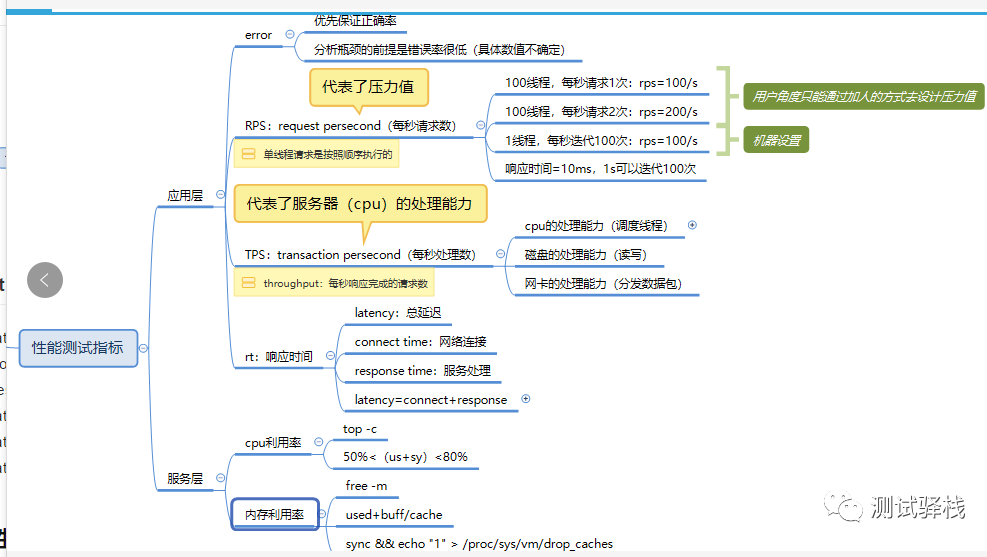Image resolution: width=987 pixels, height=557 pixels.
Task: Click latency：总延迟 node
Action: point(398,313)
